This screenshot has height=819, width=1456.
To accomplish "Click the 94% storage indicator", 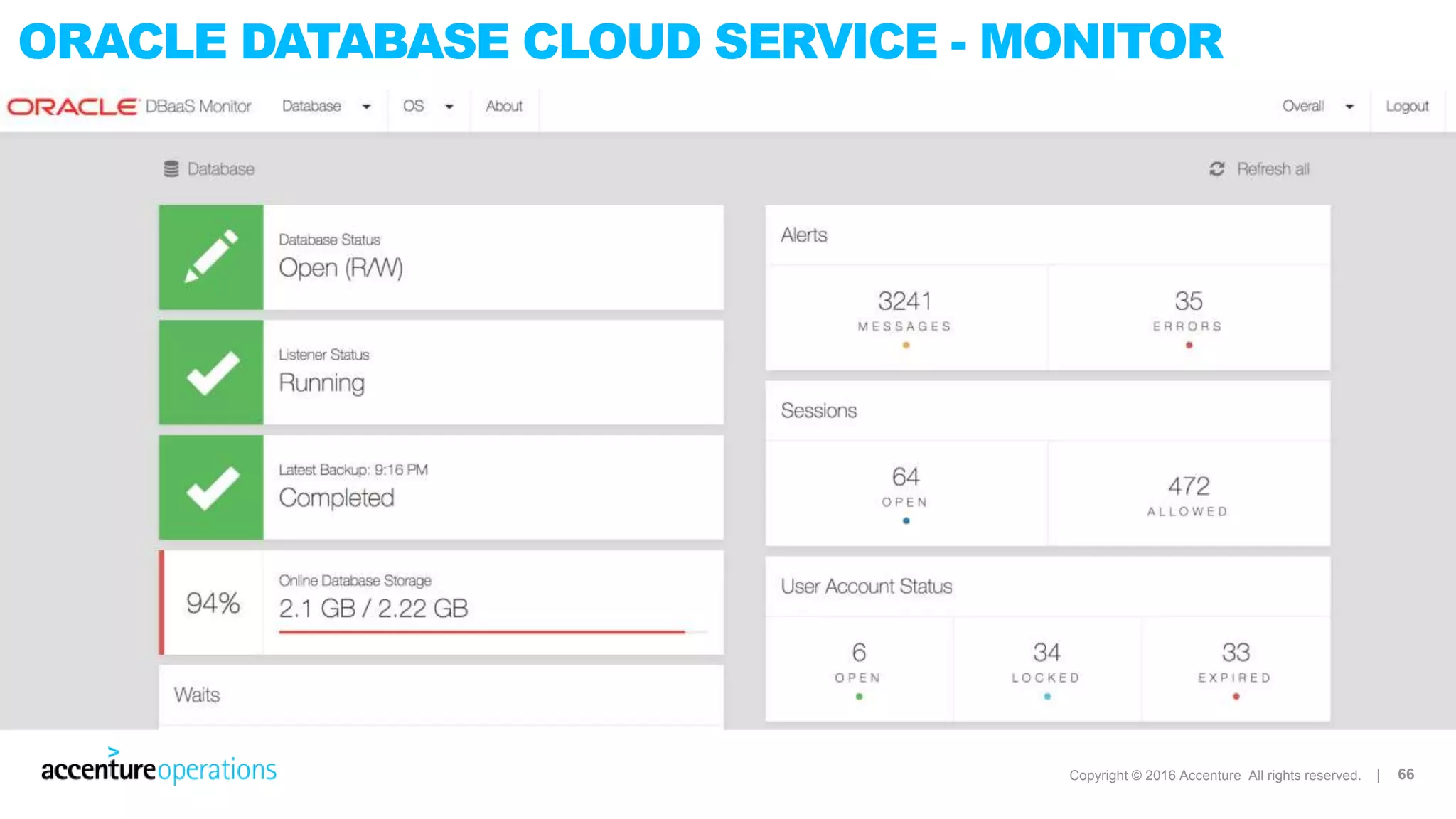I will (x=213, y=603).
